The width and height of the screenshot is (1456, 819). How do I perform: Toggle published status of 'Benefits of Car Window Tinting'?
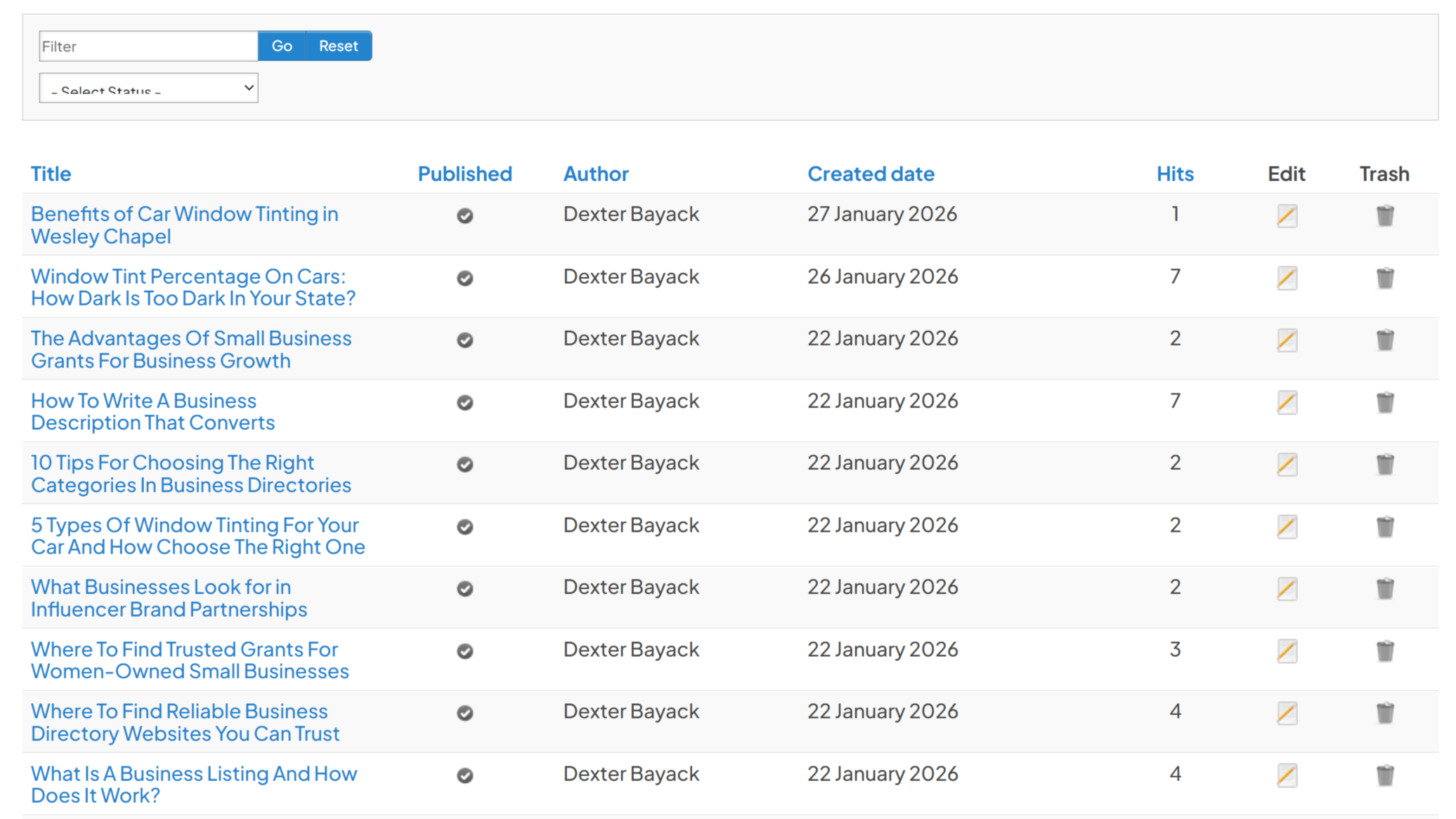click(x=464, y=216)
